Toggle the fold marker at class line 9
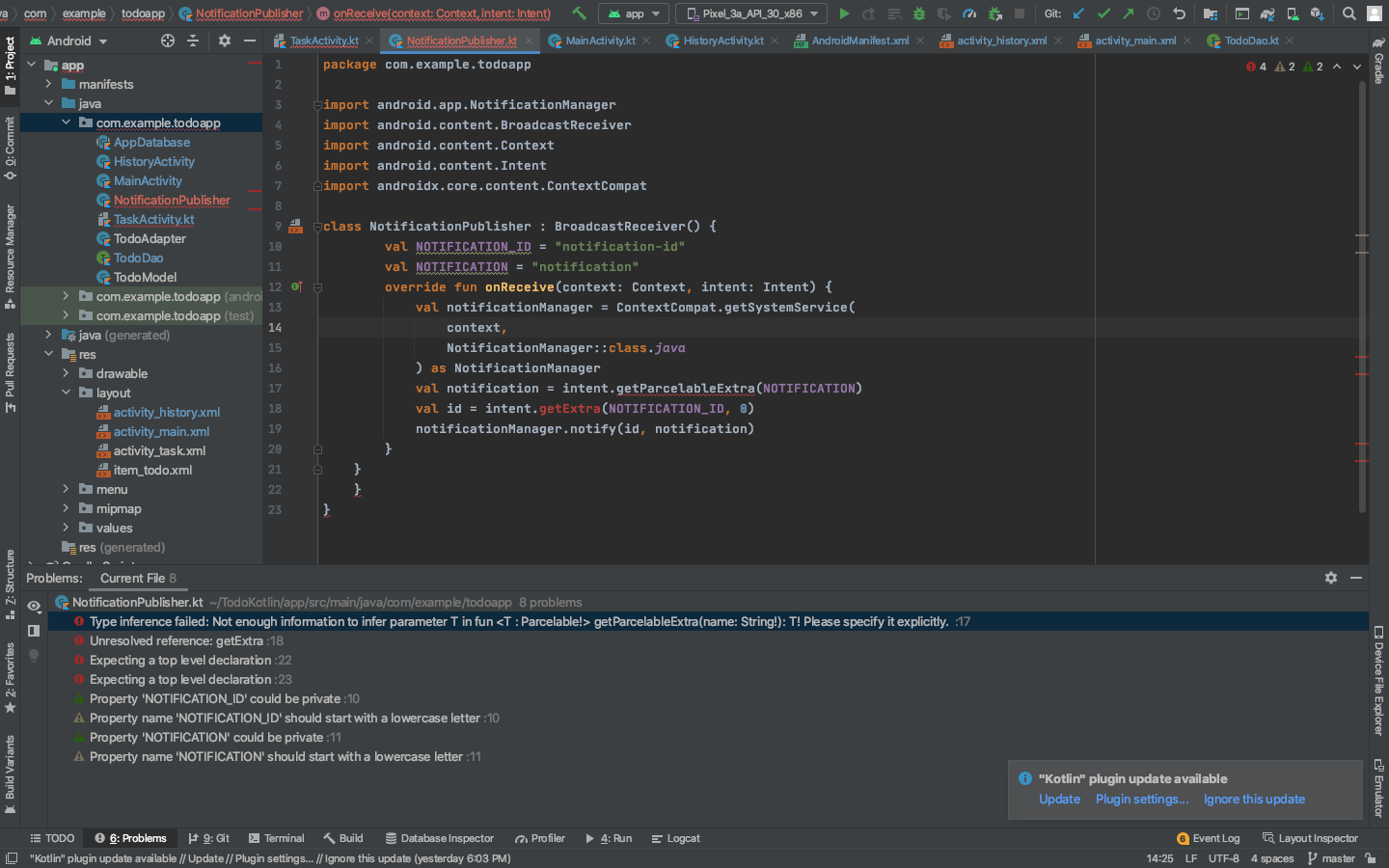 pos(317,227)
